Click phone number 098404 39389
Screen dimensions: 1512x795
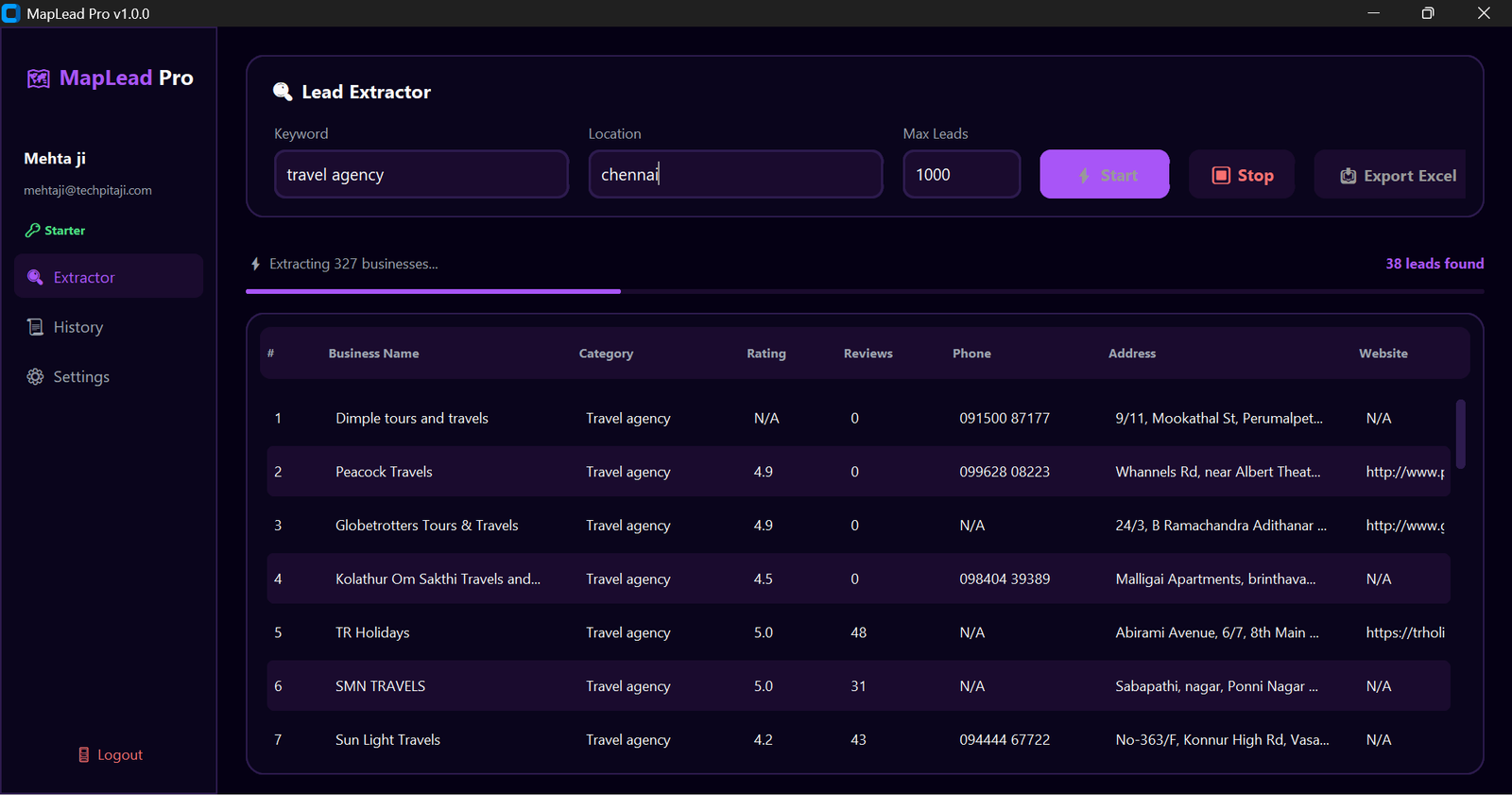[x=1005, y=579]
